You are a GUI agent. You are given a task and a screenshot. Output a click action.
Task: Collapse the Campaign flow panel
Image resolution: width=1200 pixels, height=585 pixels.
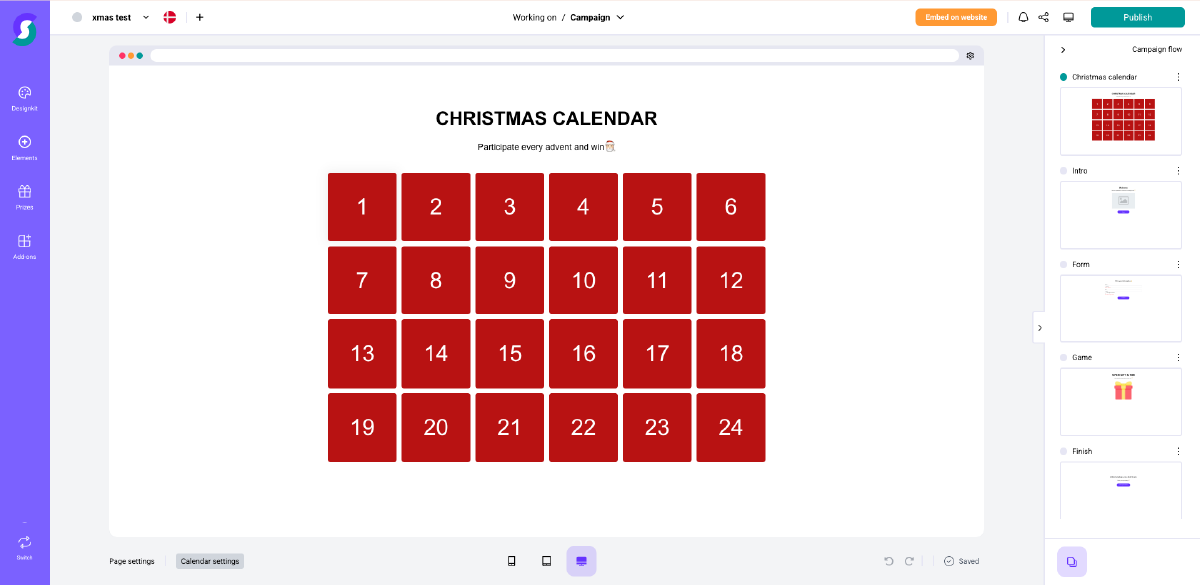coord(1063,49)
